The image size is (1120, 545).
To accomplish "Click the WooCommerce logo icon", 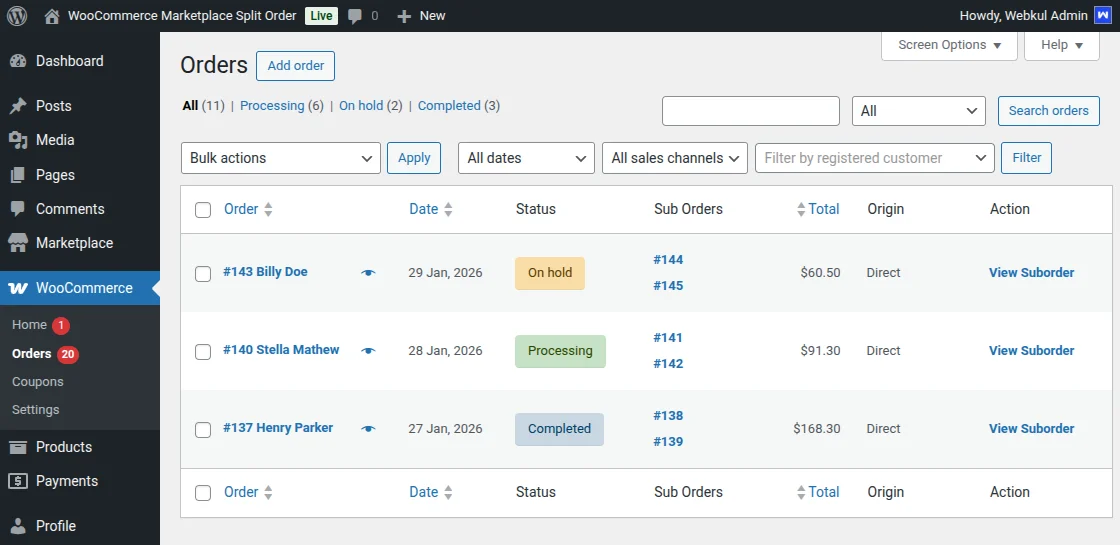I will click(x=18, y=288).
